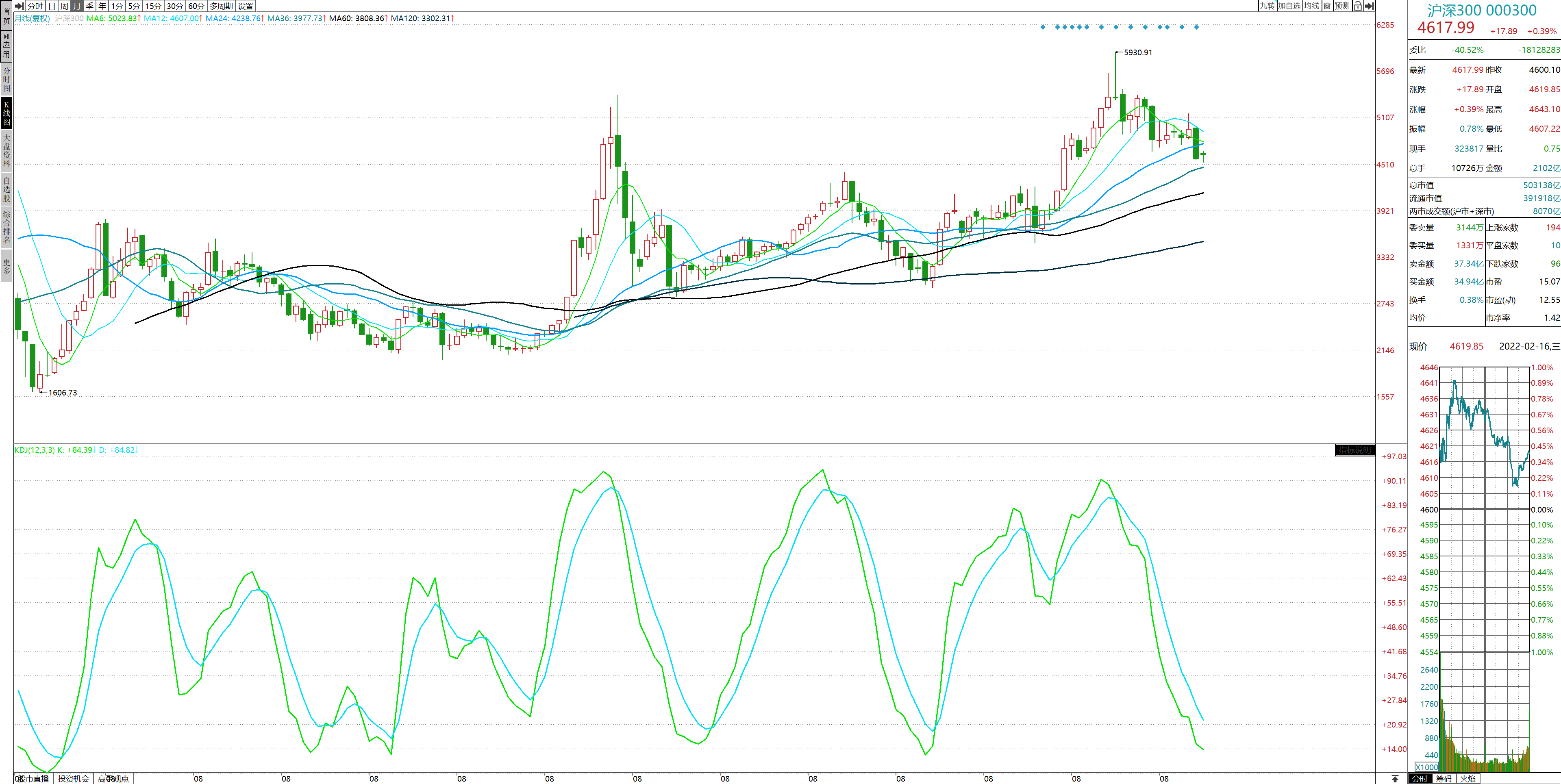Image resolution: width=1561 pixels, height=784 pixels.
Task: Open the 多周期 multi-period selector
Action: (x=221, y=6)
